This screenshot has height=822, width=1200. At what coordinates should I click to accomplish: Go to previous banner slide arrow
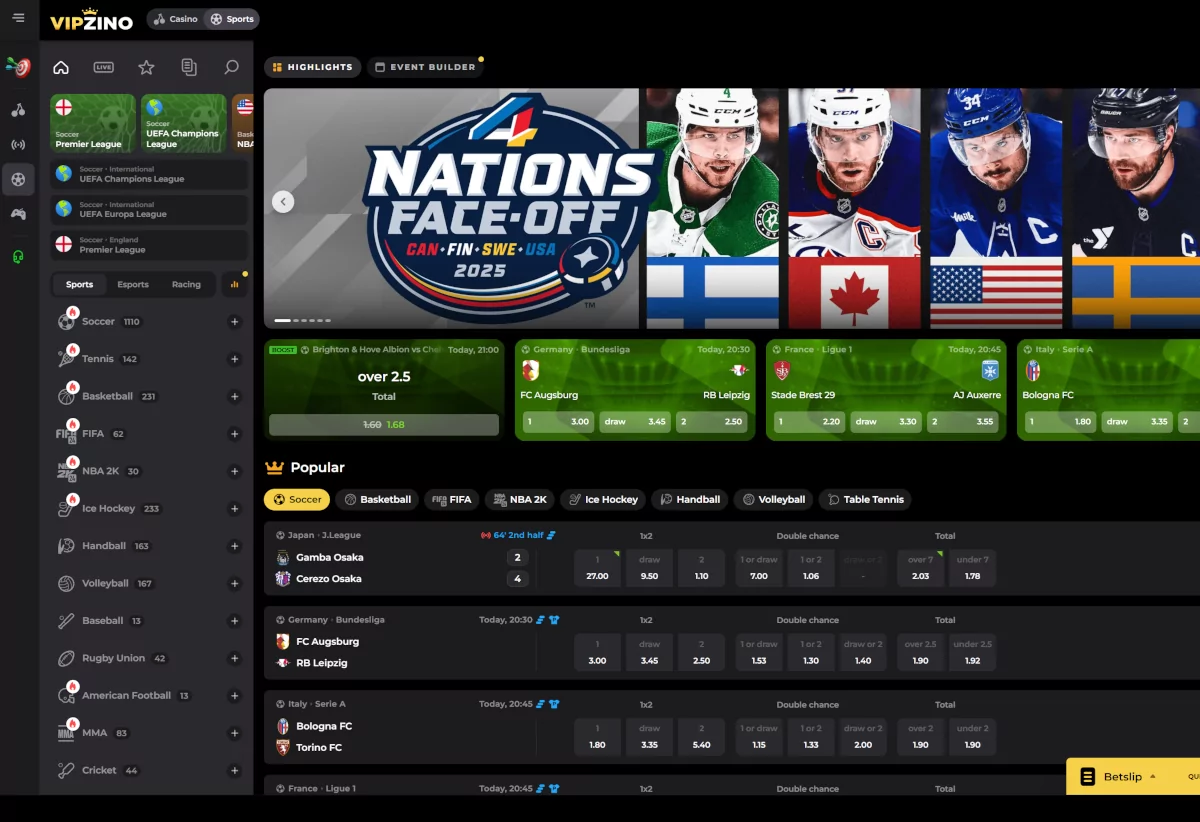pyautogui.click(x=283, y=202)
